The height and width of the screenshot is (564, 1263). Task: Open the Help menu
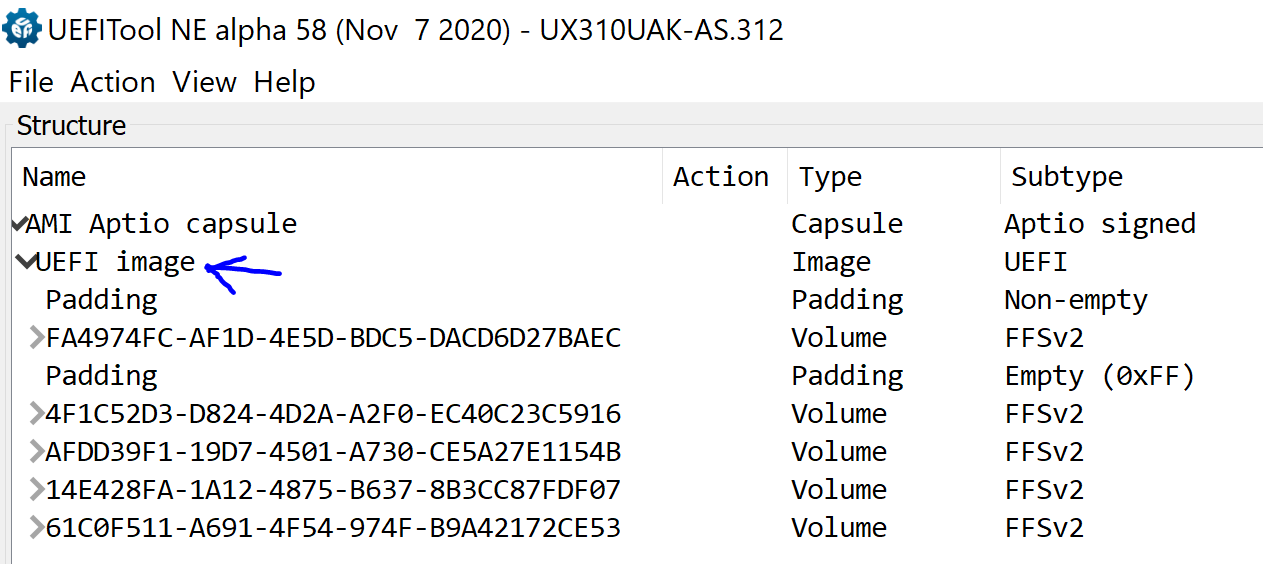pyautogui.click(x=284, y=82)
